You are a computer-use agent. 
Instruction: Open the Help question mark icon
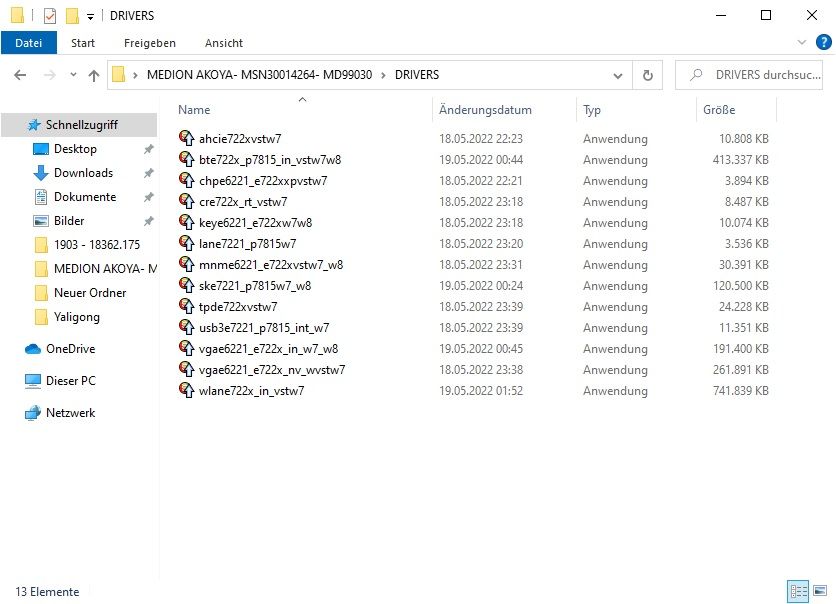coord(823,43)
